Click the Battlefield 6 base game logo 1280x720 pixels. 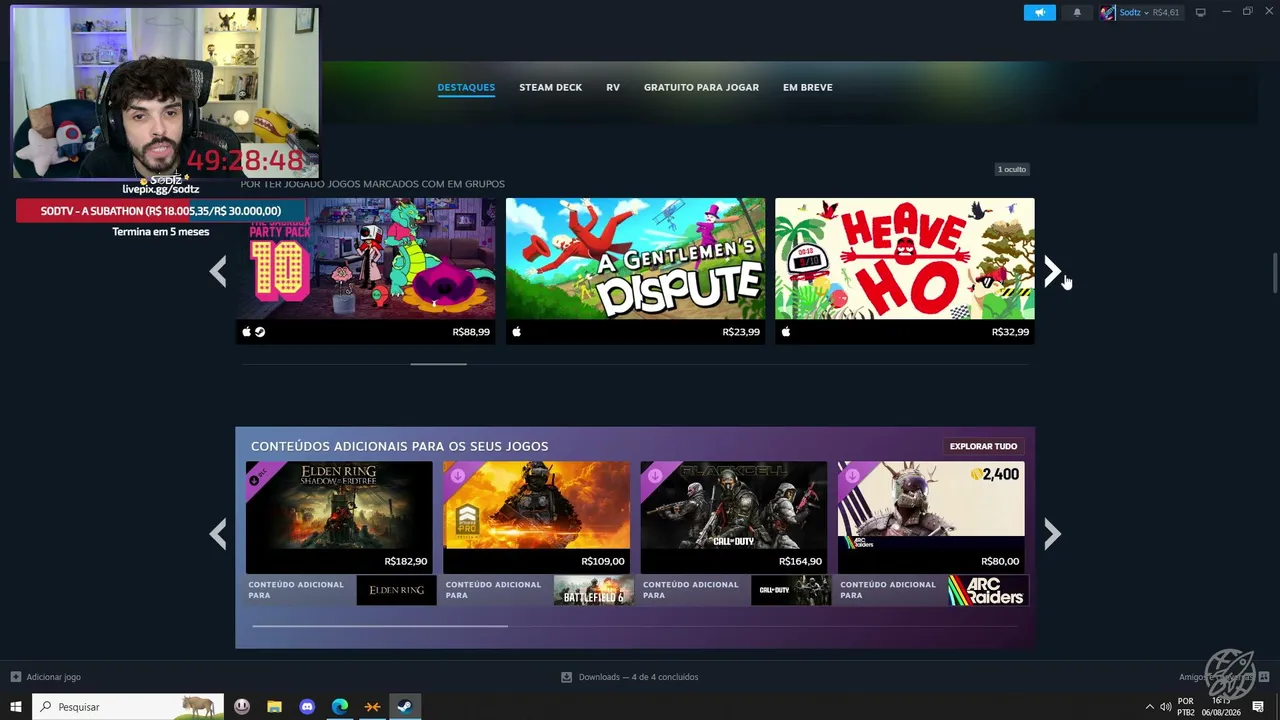coord(594,590)
